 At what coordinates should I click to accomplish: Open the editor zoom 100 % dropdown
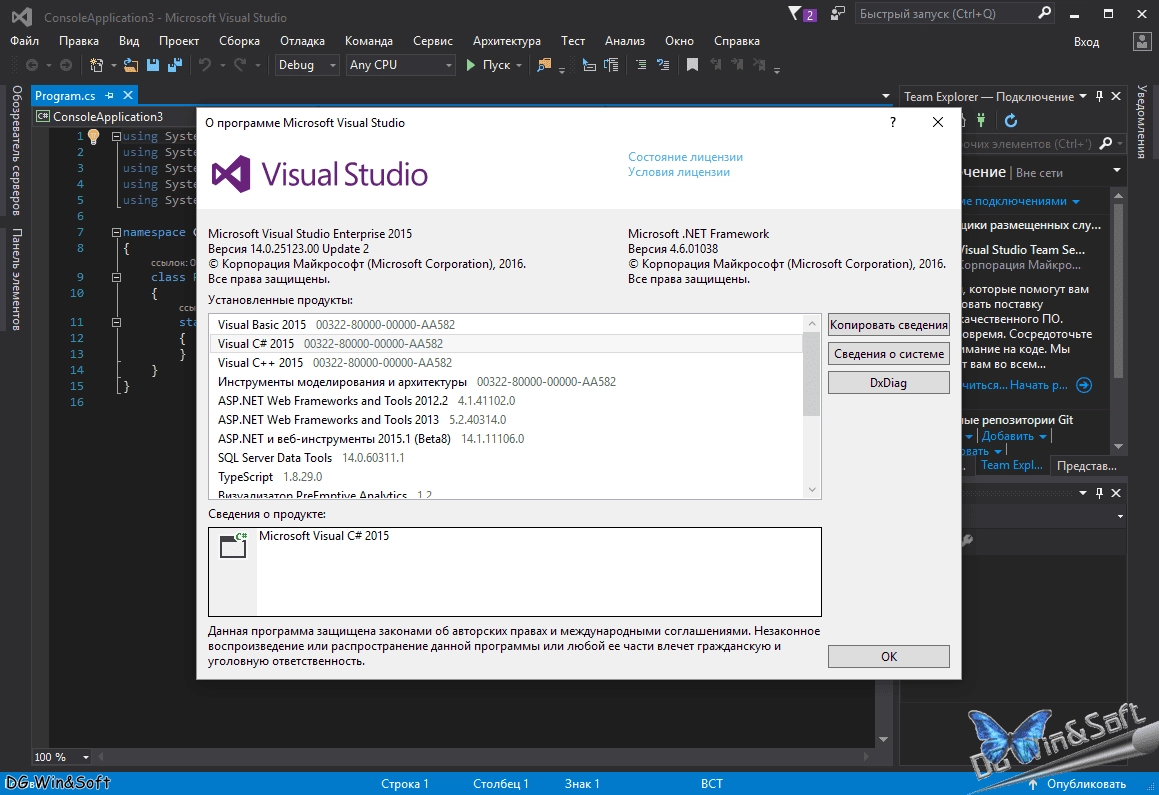[x=86, y=757]
